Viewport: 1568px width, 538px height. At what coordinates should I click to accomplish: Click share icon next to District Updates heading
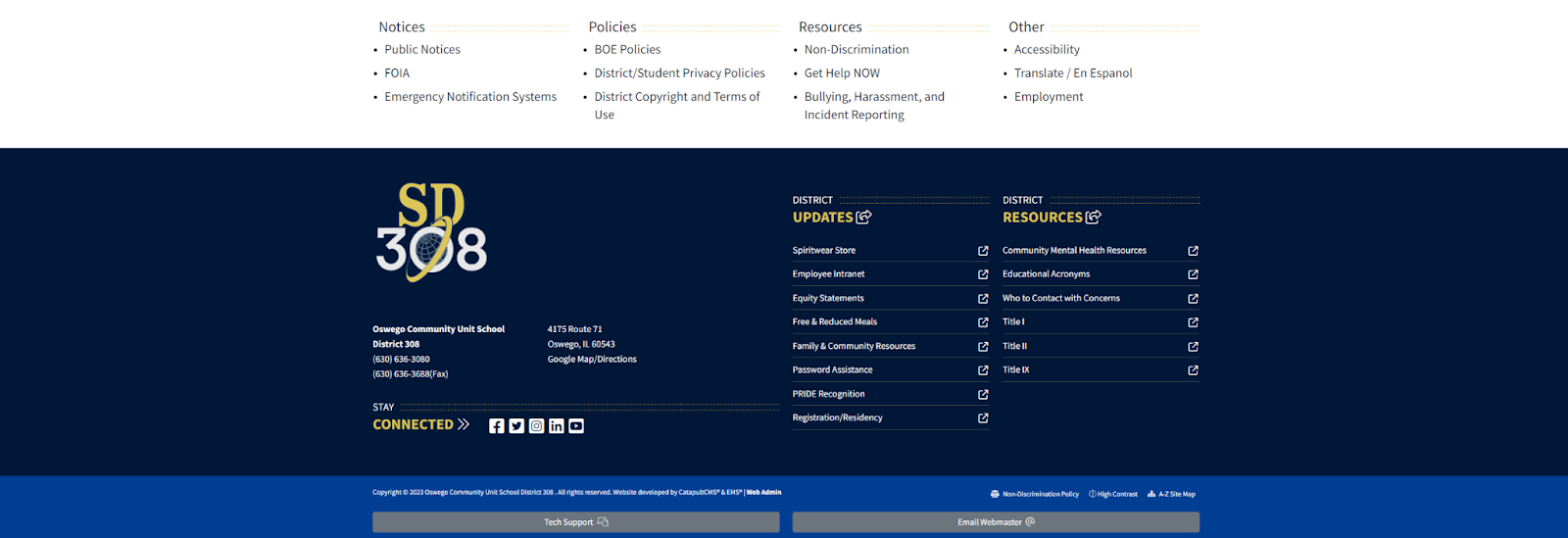[863, 217]
